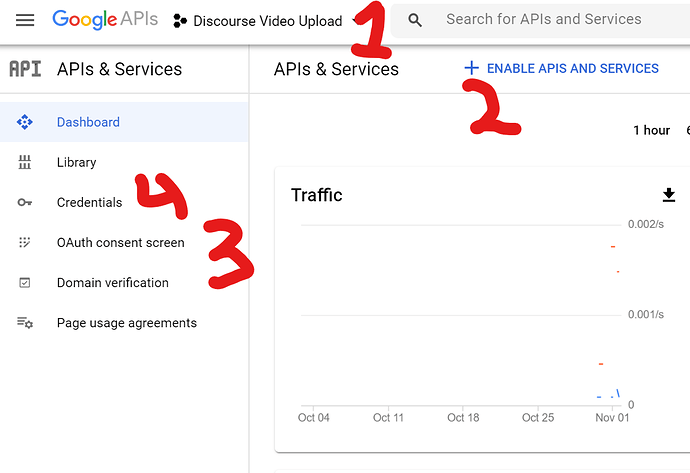Image resolution: width=690 pixels, height=473 pixels.
Task: Open Credentials in the sidebar
Action: click(x=89, y=202)
